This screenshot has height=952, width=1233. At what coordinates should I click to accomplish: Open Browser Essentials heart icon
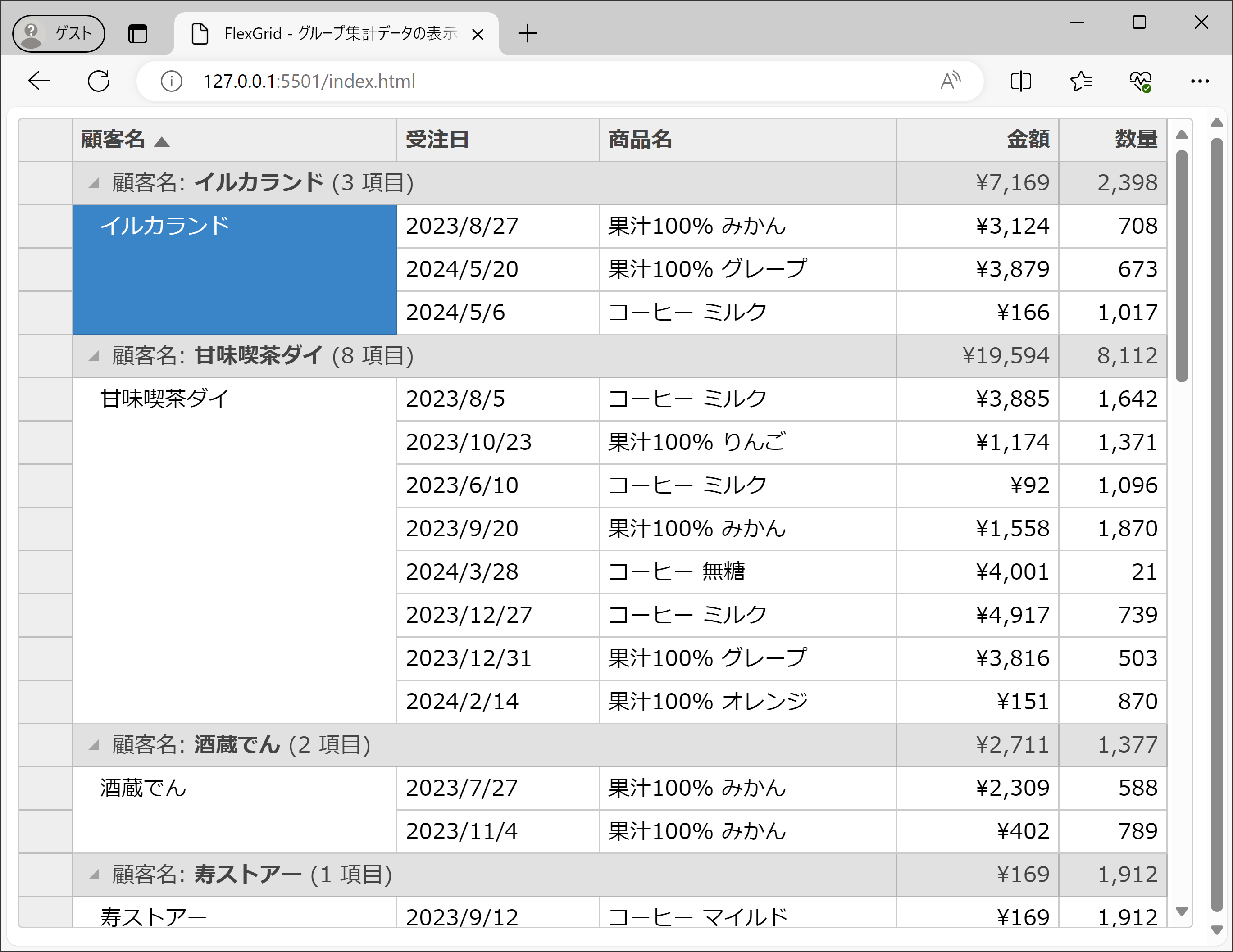1140,81
